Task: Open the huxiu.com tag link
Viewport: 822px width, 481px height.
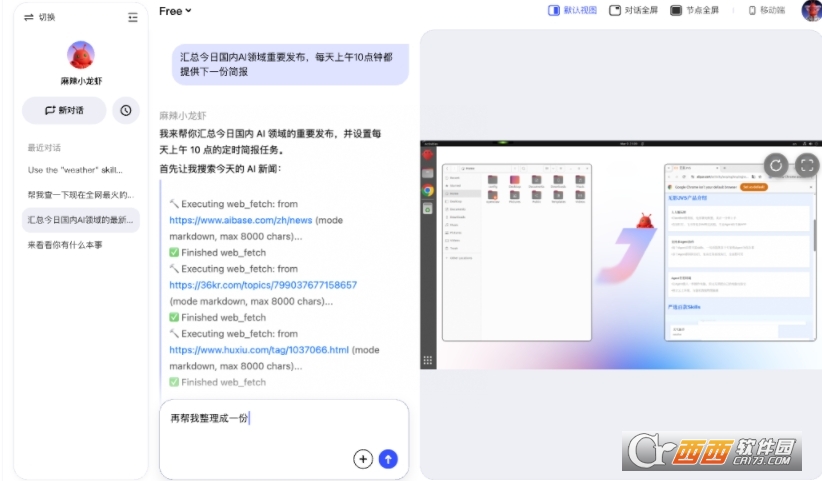Action: pos(258,350)
